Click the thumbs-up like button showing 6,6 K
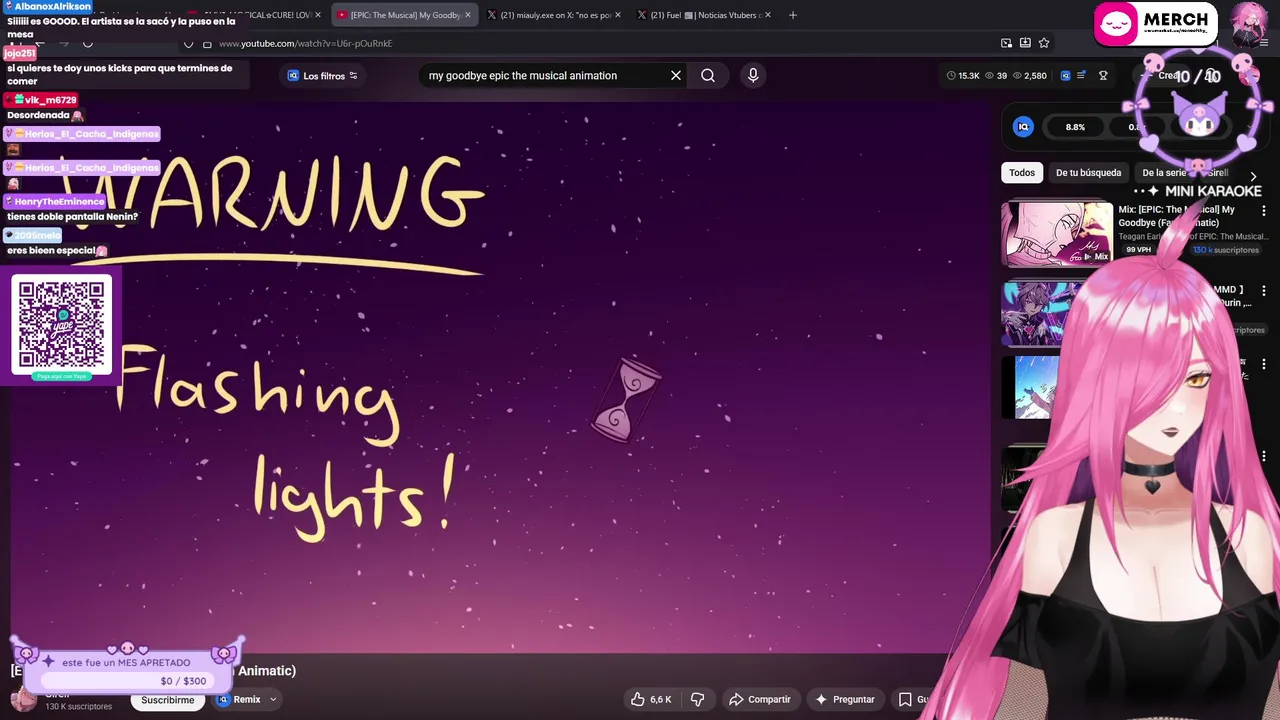This screenshot has height=720, width=1280. pos(651,699)
